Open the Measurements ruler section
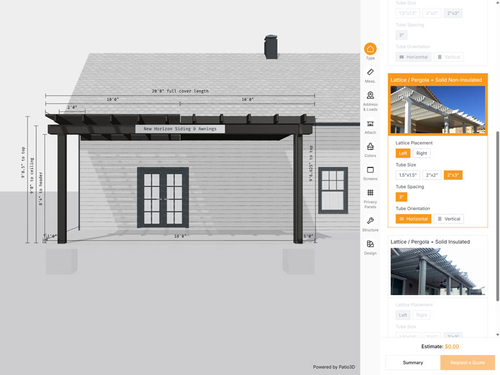 (x=370, y=75)
